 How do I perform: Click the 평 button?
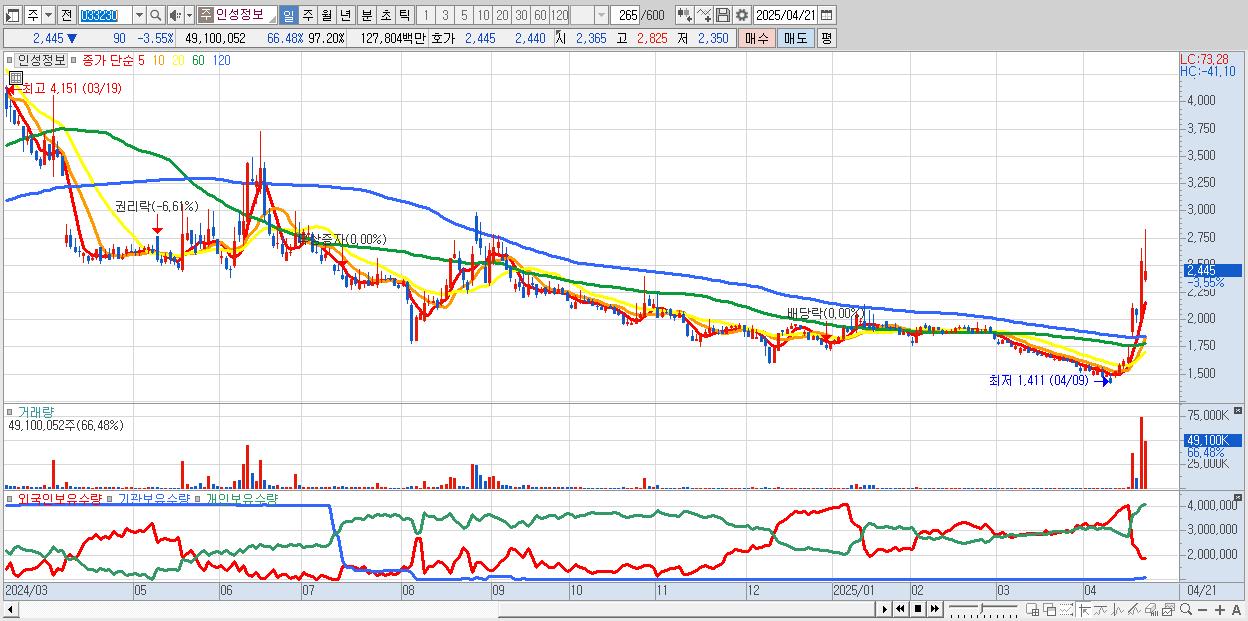826,38
